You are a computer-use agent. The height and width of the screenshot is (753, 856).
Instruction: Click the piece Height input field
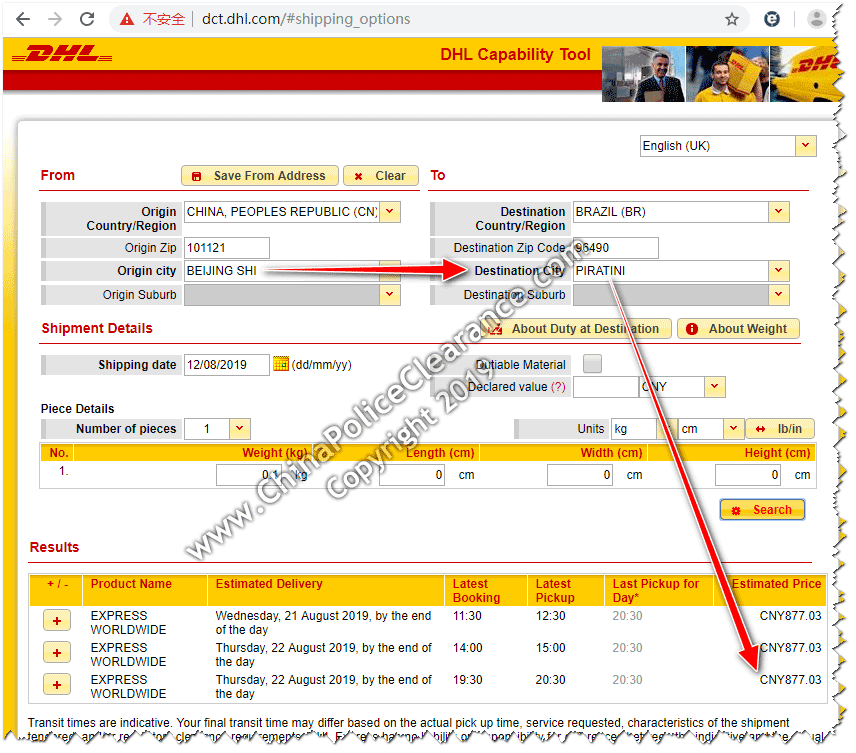(748, 475)
